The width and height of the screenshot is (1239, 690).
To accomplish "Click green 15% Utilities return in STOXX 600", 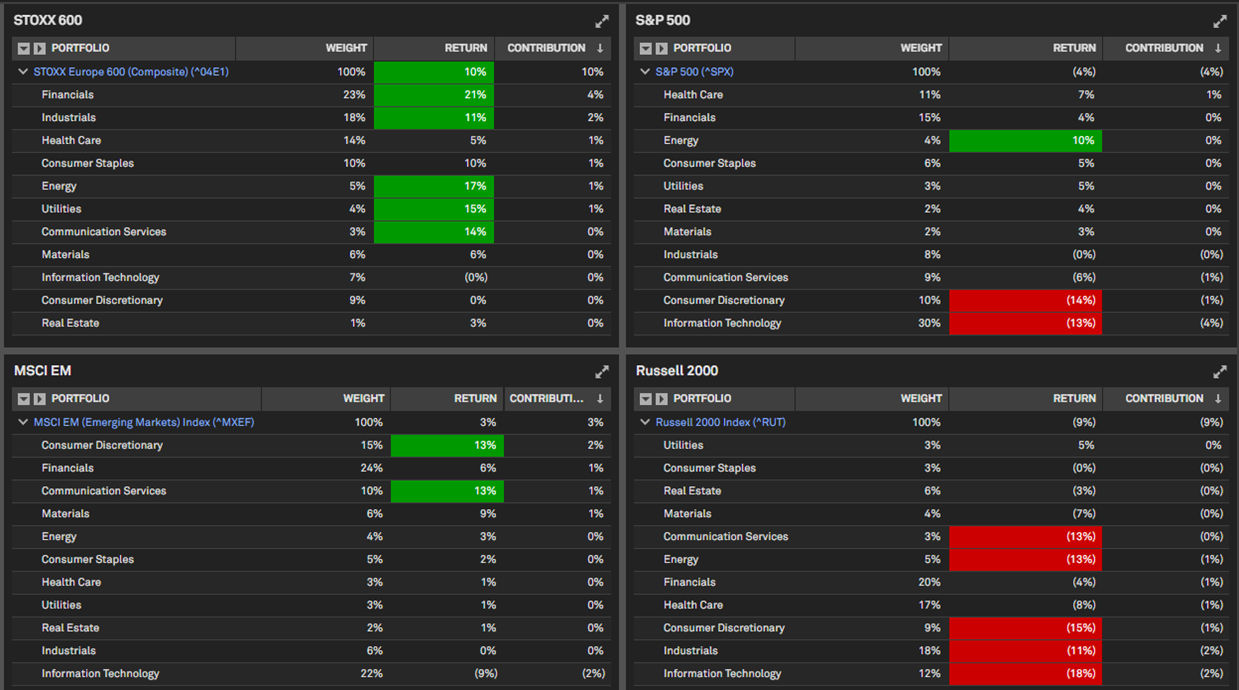I will [434, 209].
